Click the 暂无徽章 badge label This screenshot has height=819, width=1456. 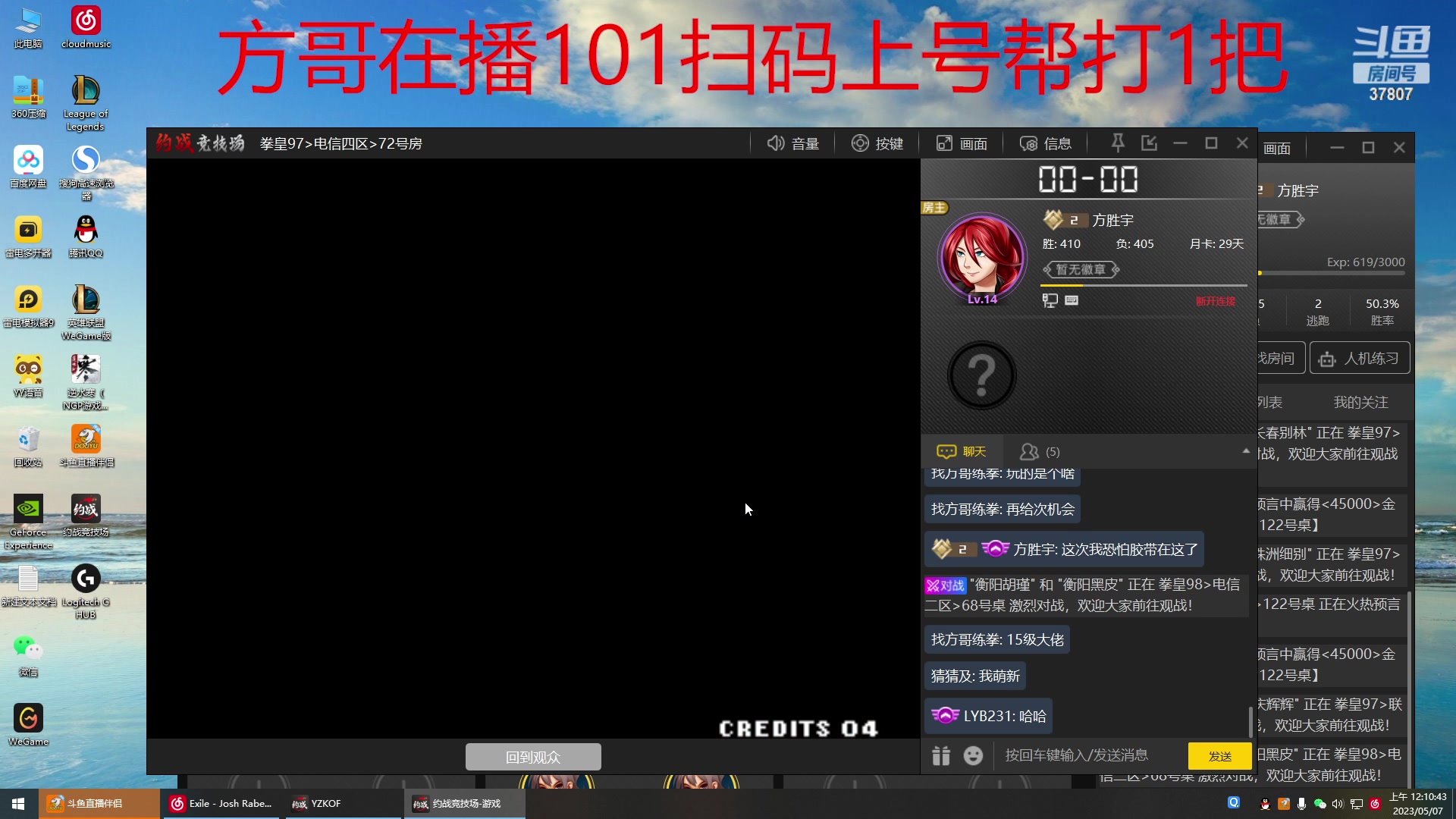(1081, 269)
